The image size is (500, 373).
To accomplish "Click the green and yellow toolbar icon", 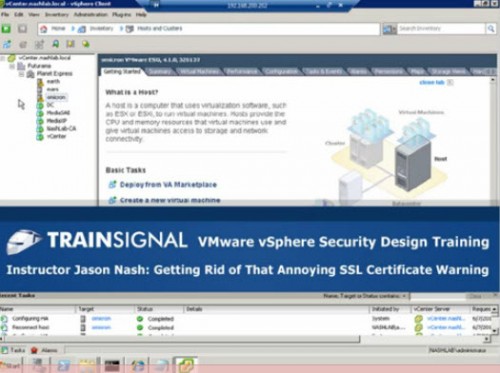I will tap(86, 44).
